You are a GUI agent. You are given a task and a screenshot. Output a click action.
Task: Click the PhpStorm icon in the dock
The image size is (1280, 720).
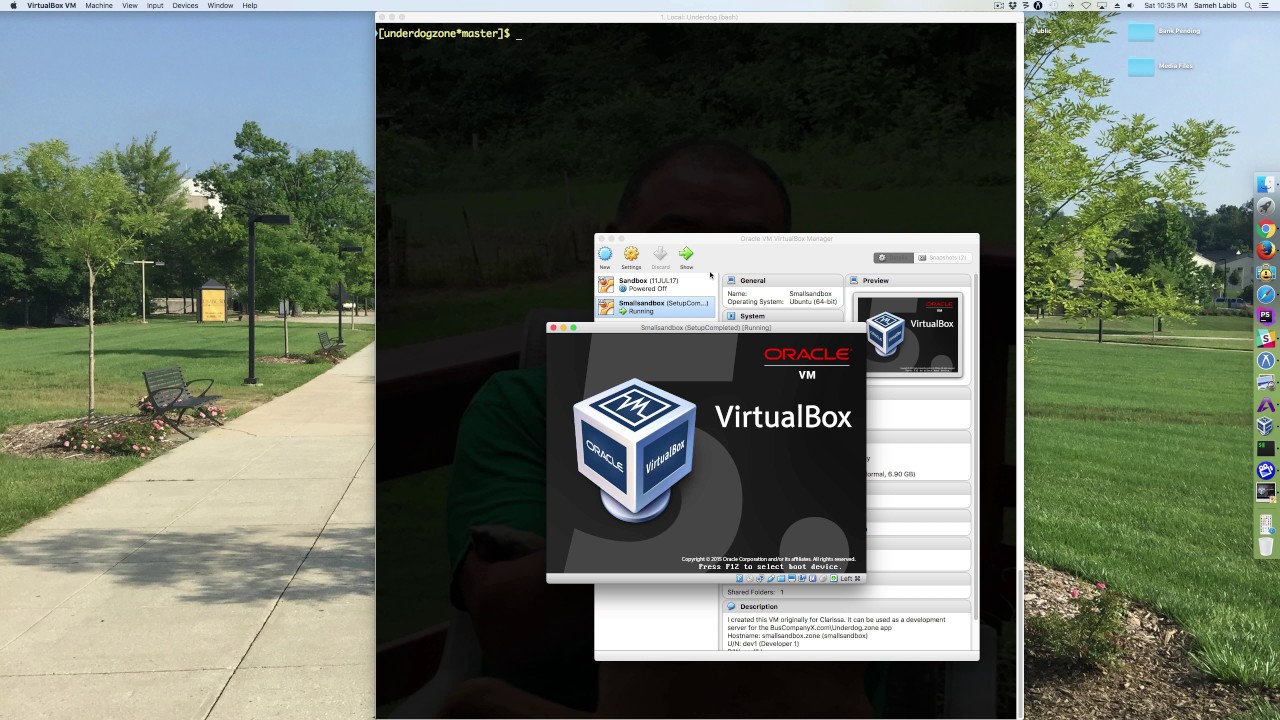point(1266,316)
